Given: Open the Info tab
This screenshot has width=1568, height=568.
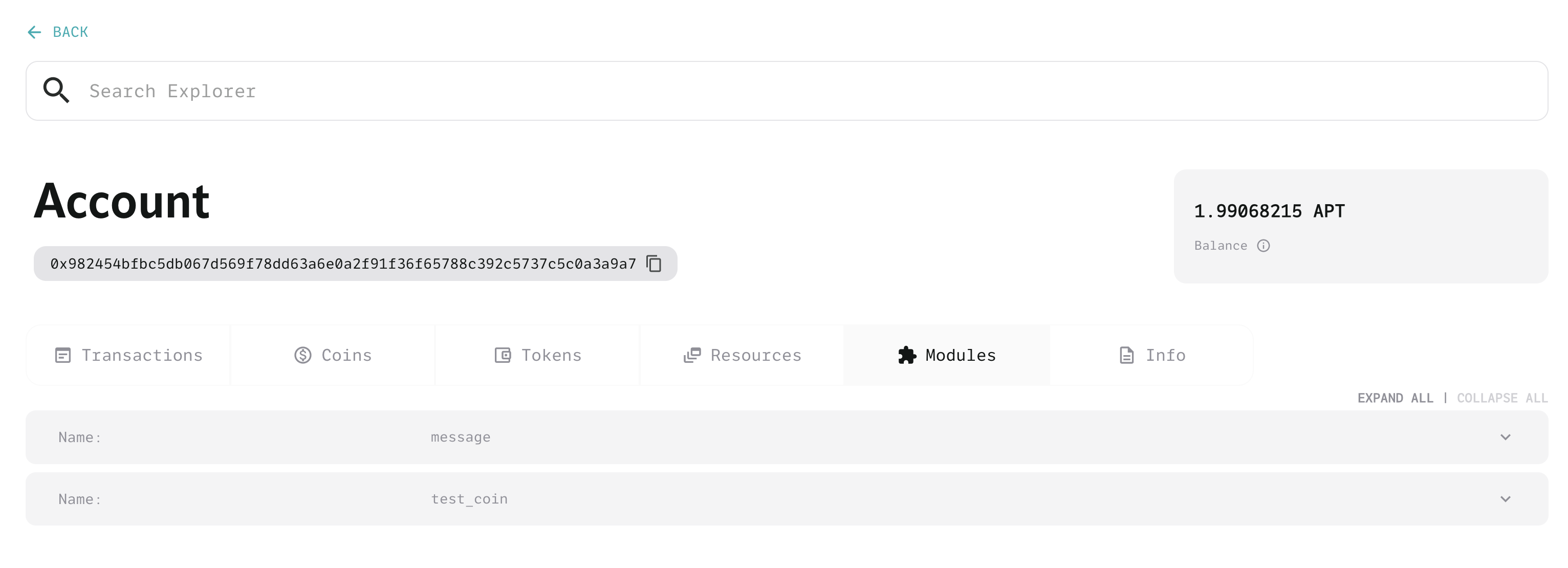Looking at the screenshot, I should coord(1151,355).
